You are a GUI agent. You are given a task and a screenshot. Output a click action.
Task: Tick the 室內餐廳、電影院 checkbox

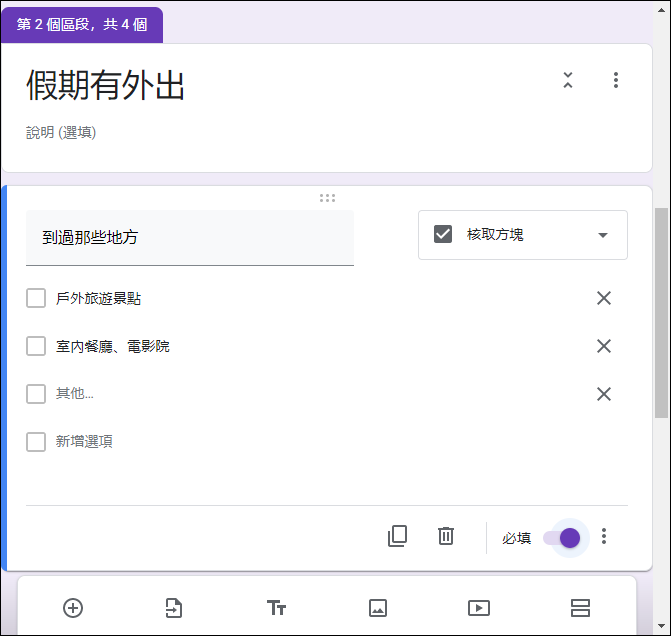click(x=36, y=346)
